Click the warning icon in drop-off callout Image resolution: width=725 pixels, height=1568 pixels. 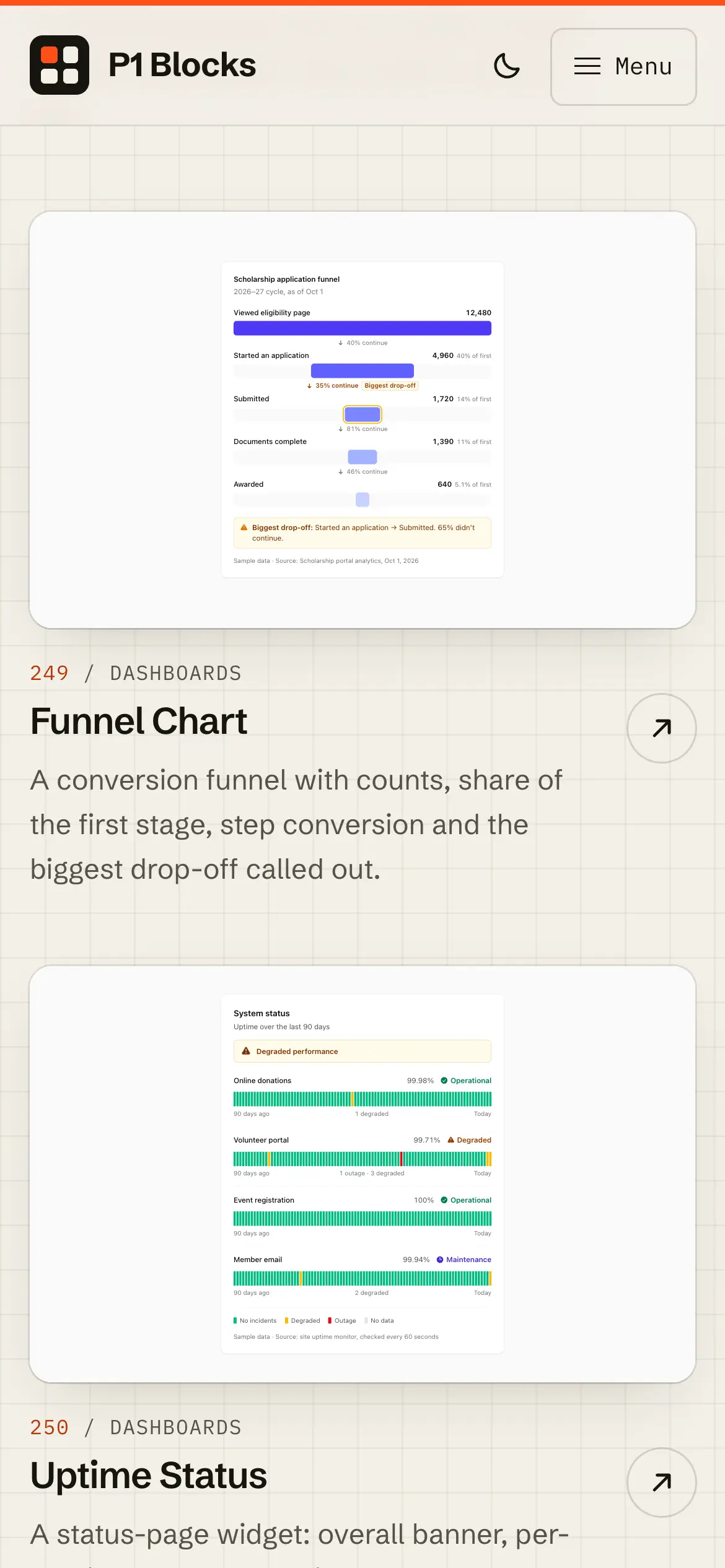tap(244, 528)
